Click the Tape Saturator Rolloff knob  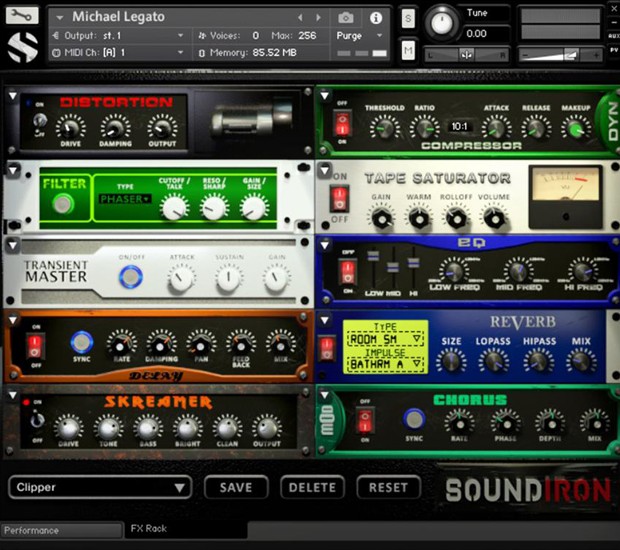coord(456,218)
